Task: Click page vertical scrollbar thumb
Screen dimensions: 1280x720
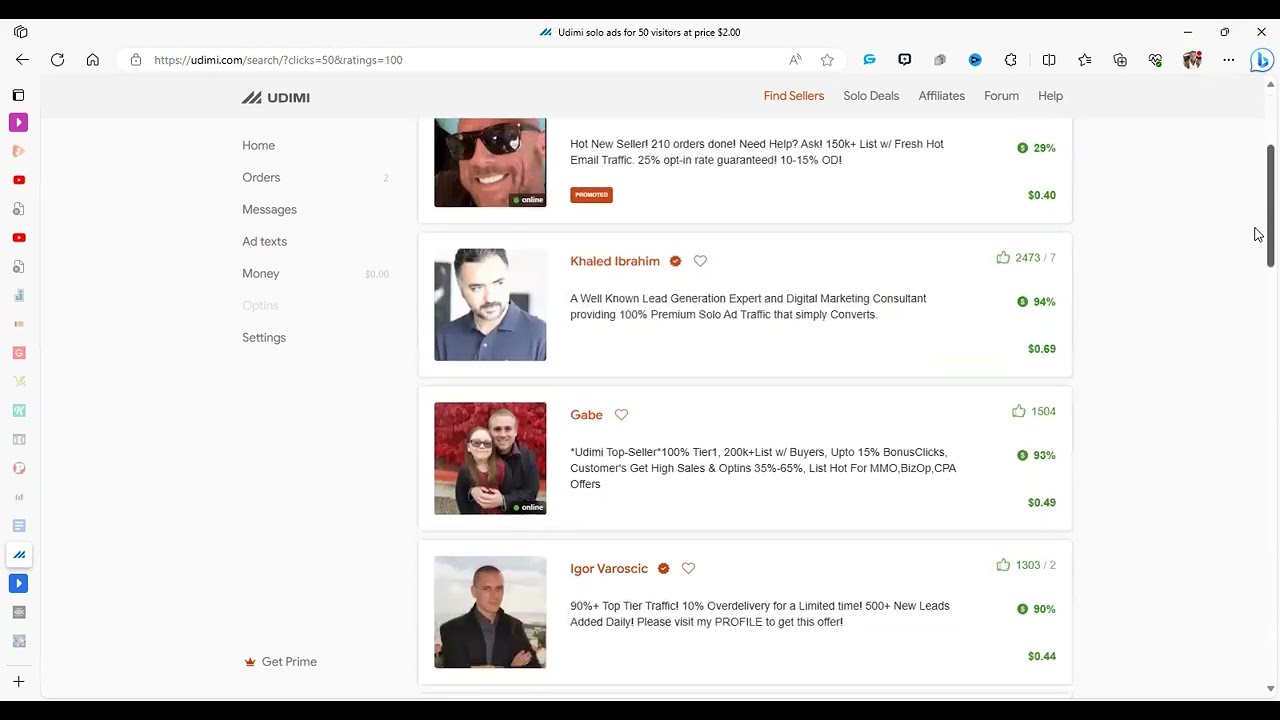Action: 1271,206
